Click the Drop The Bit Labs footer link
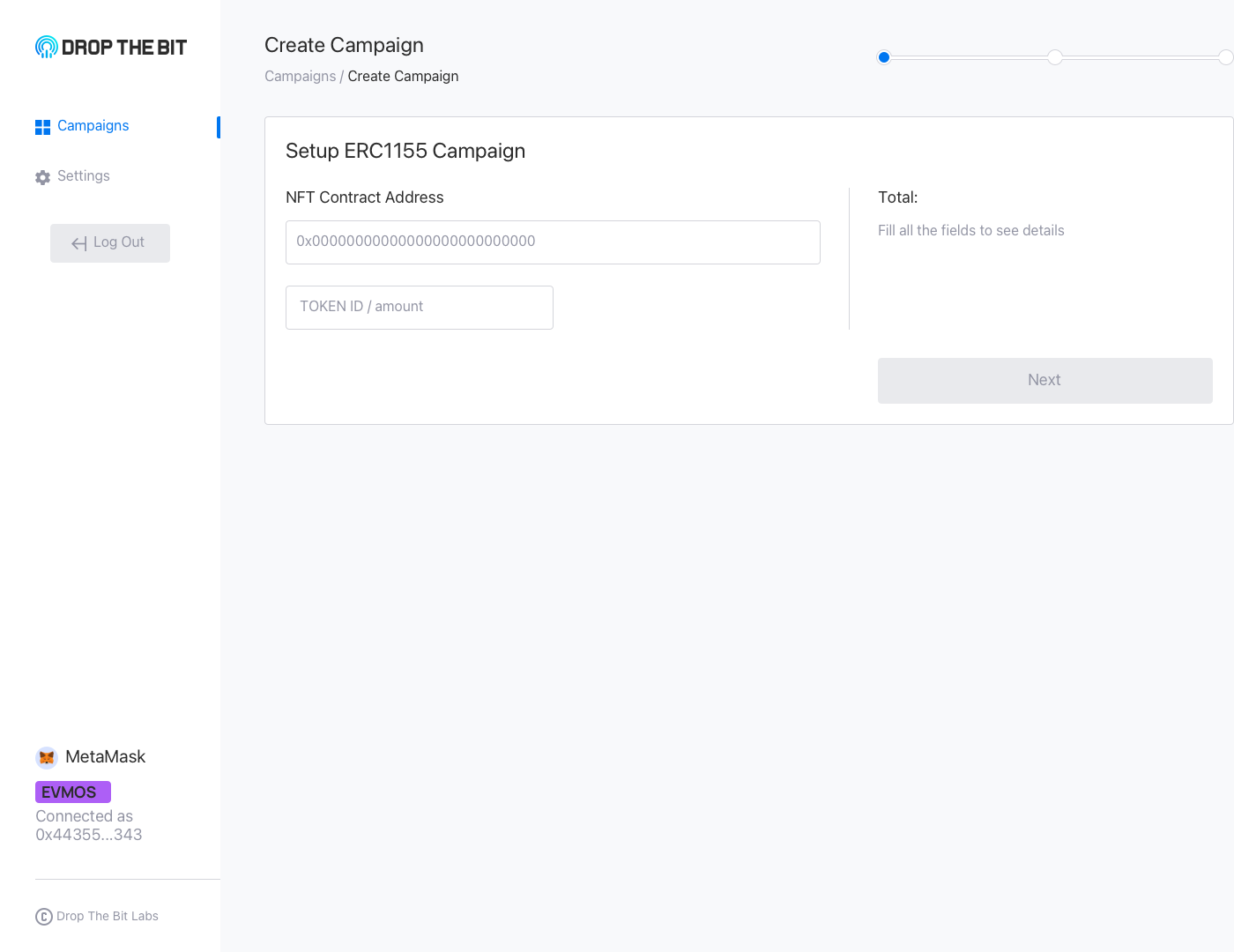Image resolution: width=1234 pixels, height=952 pixels. pyautogui.click(x=108, y=917)
